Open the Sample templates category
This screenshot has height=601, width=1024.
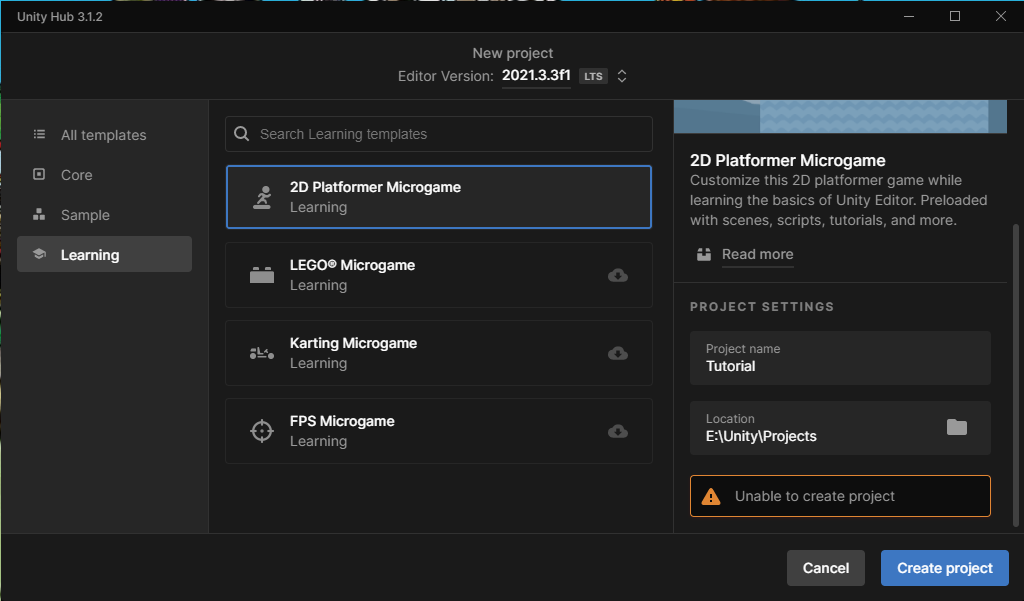coord(85,215)
